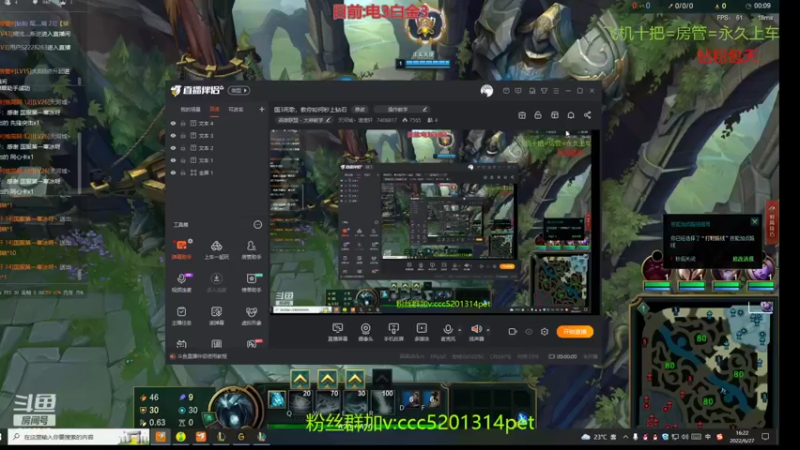Hide the 文本 1 source layer

(x=173, y=160)
